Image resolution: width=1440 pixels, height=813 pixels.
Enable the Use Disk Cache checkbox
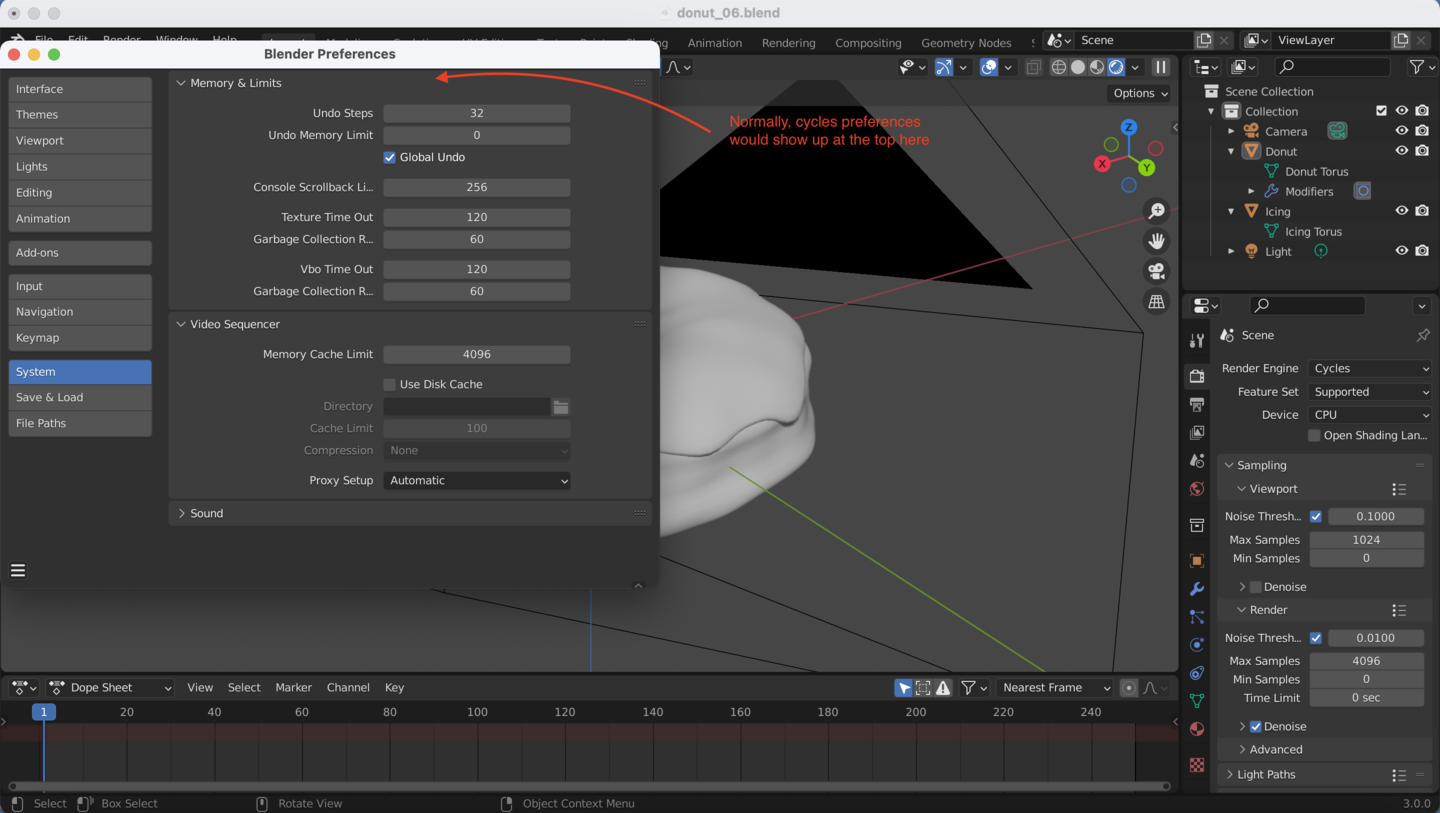click(390, 384)
